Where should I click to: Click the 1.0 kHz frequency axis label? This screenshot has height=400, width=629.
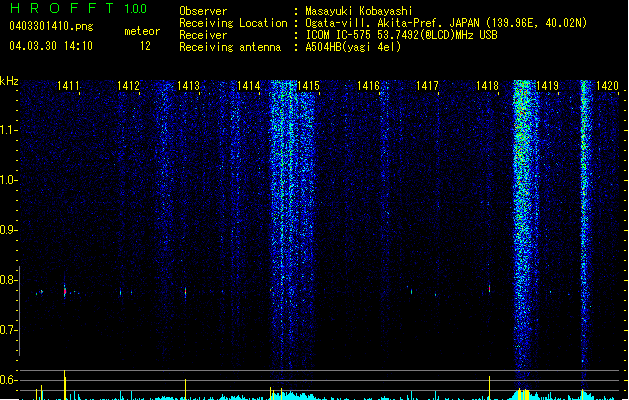(x=8, y=180)
